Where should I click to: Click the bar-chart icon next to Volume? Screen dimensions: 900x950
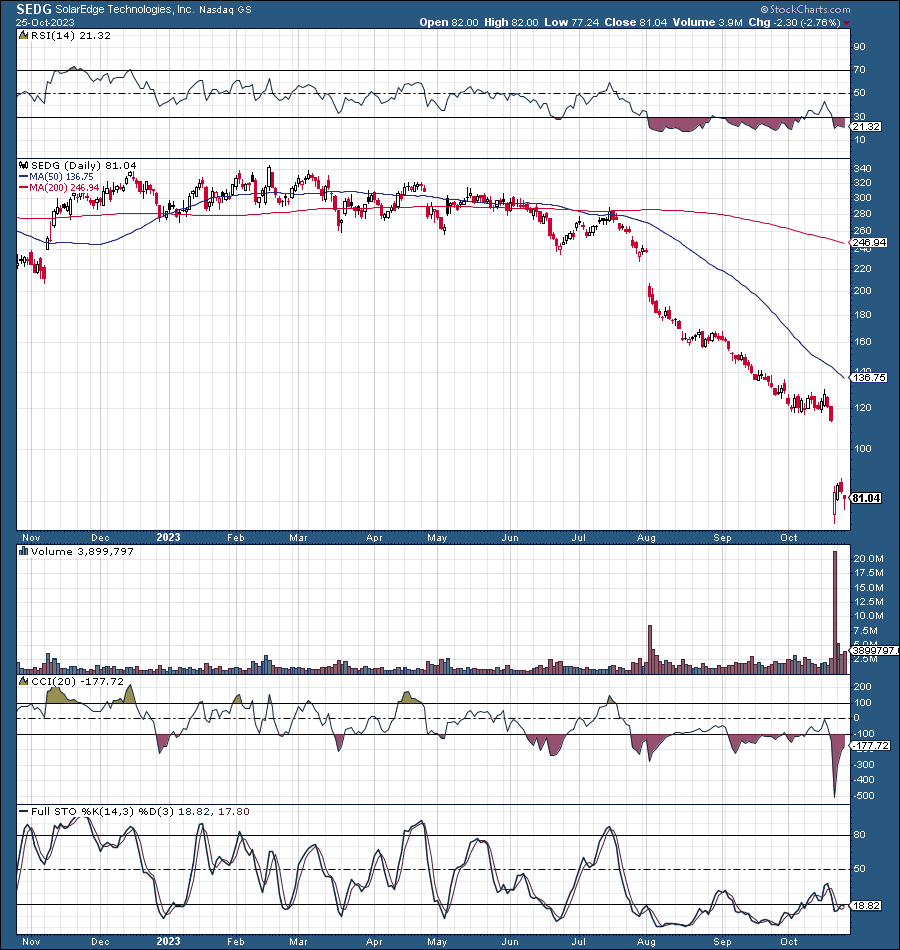[22, 551]
